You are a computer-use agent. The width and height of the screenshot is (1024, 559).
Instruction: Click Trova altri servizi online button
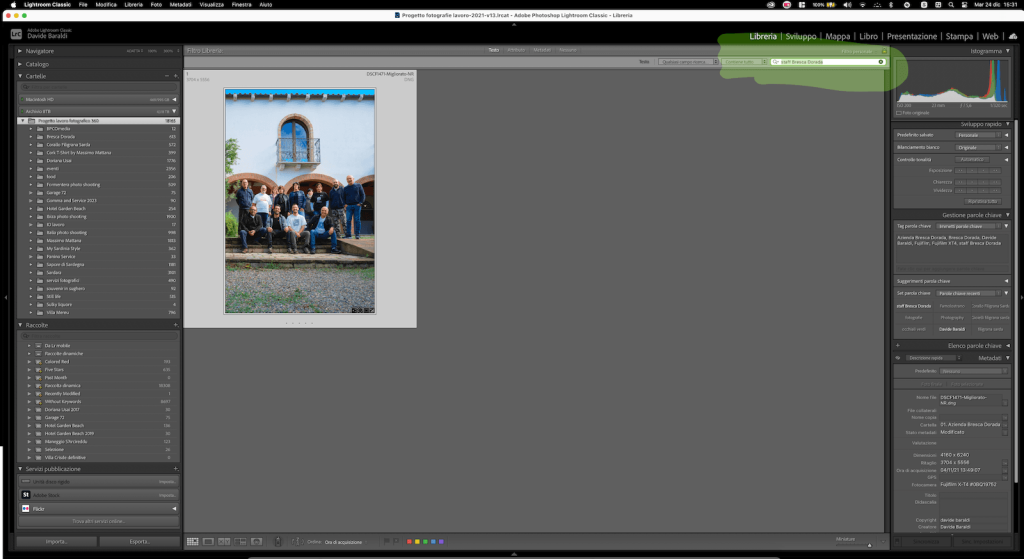coord(98,521)
